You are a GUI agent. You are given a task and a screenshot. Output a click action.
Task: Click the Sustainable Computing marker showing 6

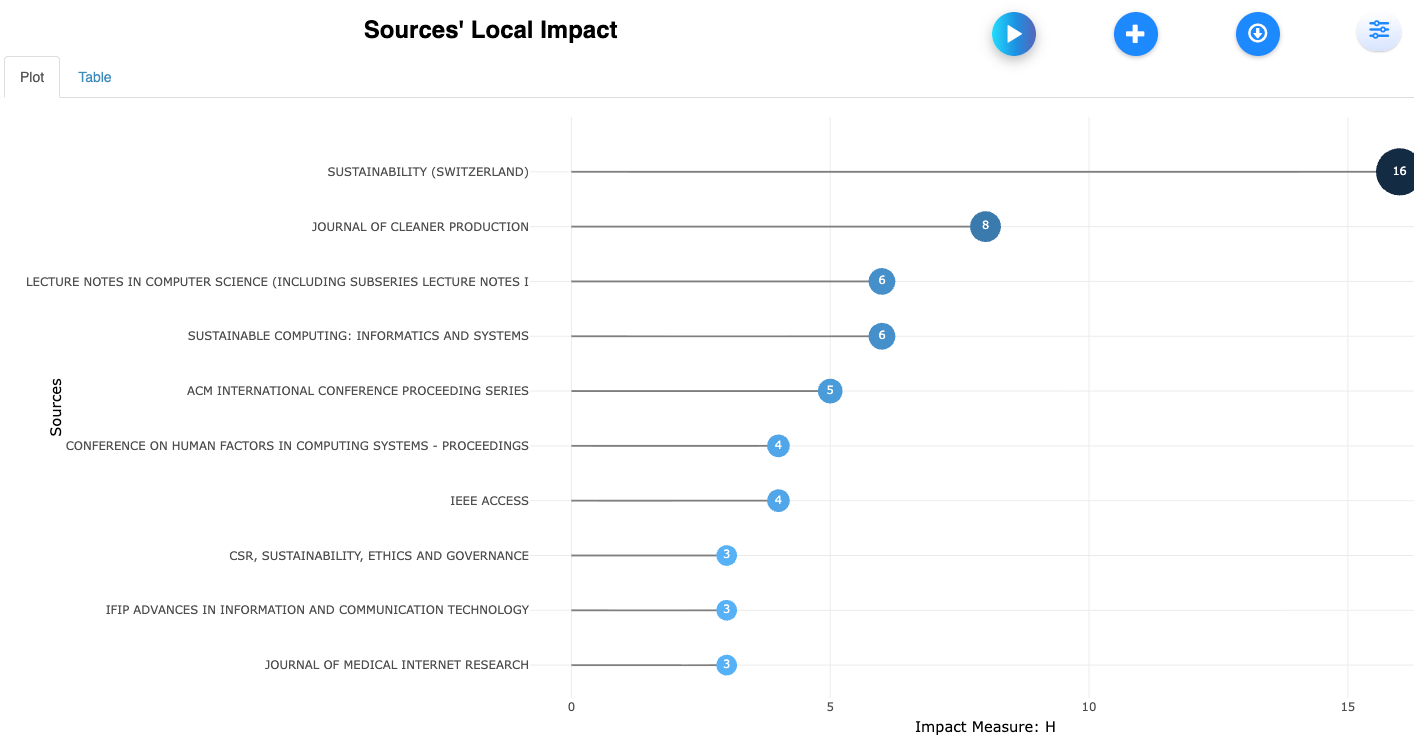(881, 336)
